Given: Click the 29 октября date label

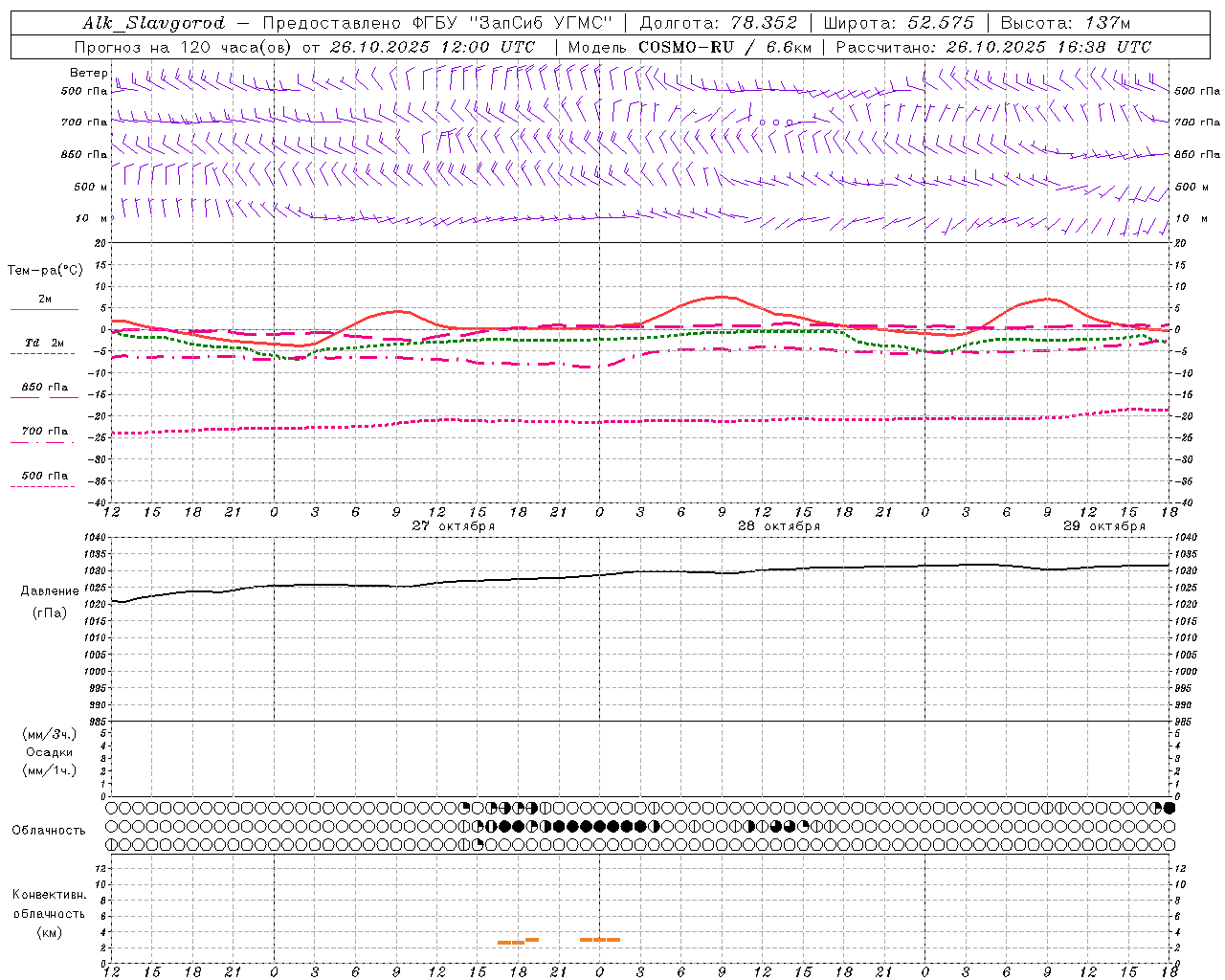Looking at the screenshot, I should [x=1104, y=526].
